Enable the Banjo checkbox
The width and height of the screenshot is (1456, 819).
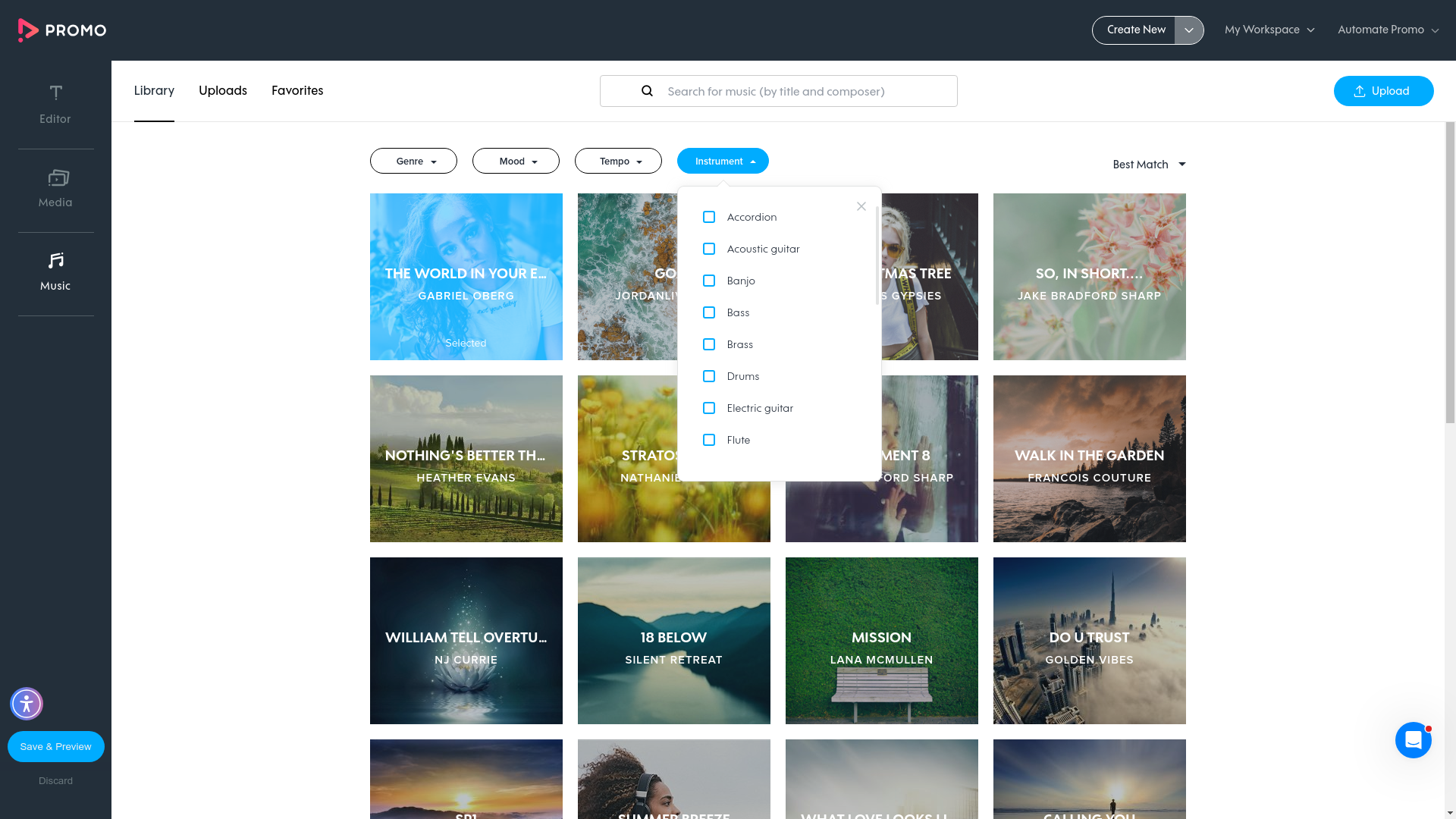coord(709,281)
